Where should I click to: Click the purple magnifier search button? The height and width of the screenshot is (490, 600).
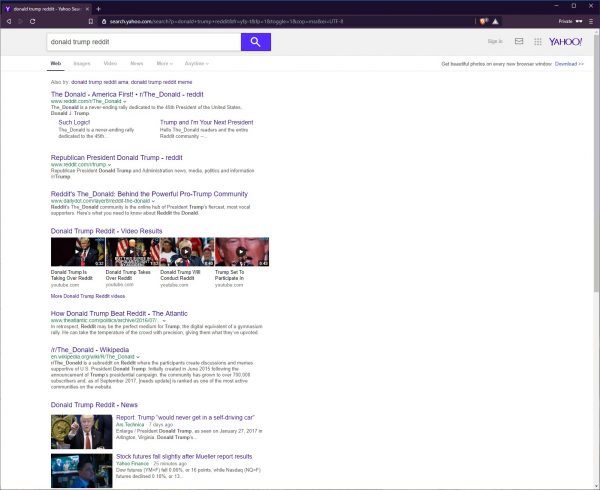click(x=256, y=41)
